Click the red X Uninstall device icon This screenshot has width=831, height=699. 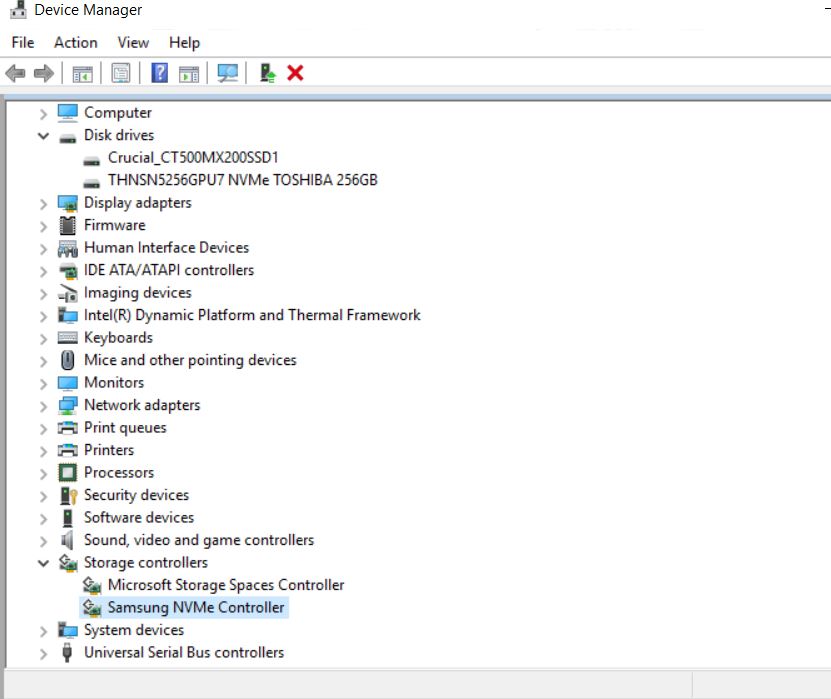point(295,73)
